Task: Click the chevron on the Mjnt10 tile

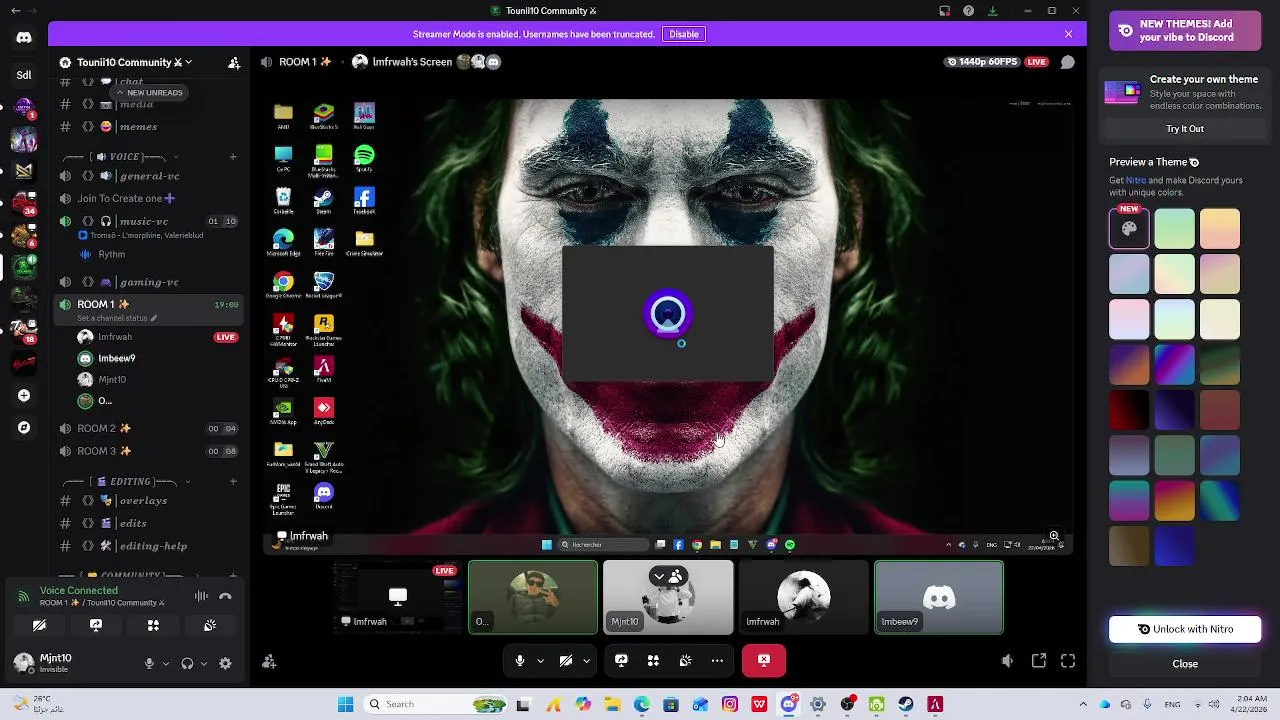Action: 658,576
